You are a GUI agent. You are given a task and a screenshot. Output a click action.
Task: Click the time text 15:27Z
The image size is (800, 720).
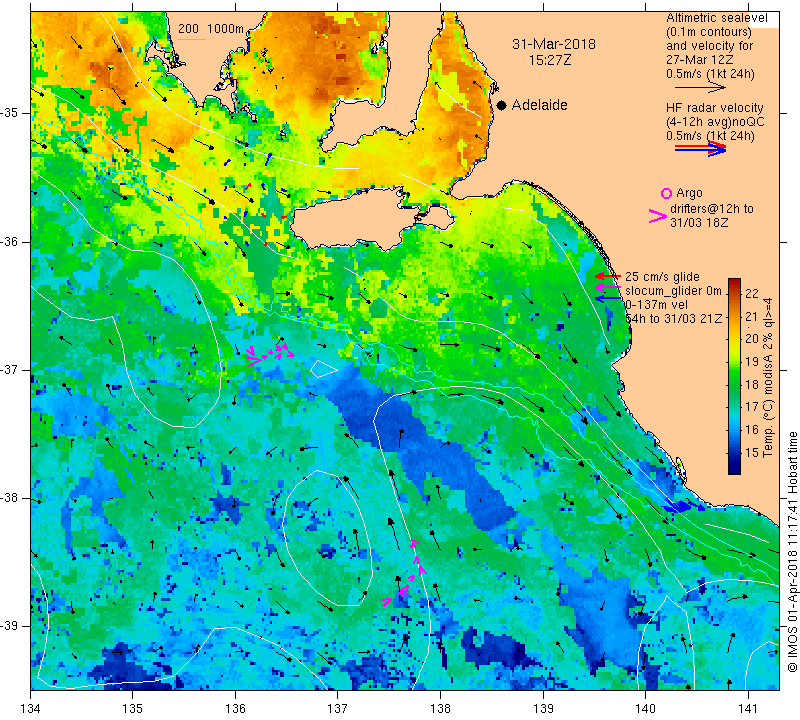click(549, 60)
